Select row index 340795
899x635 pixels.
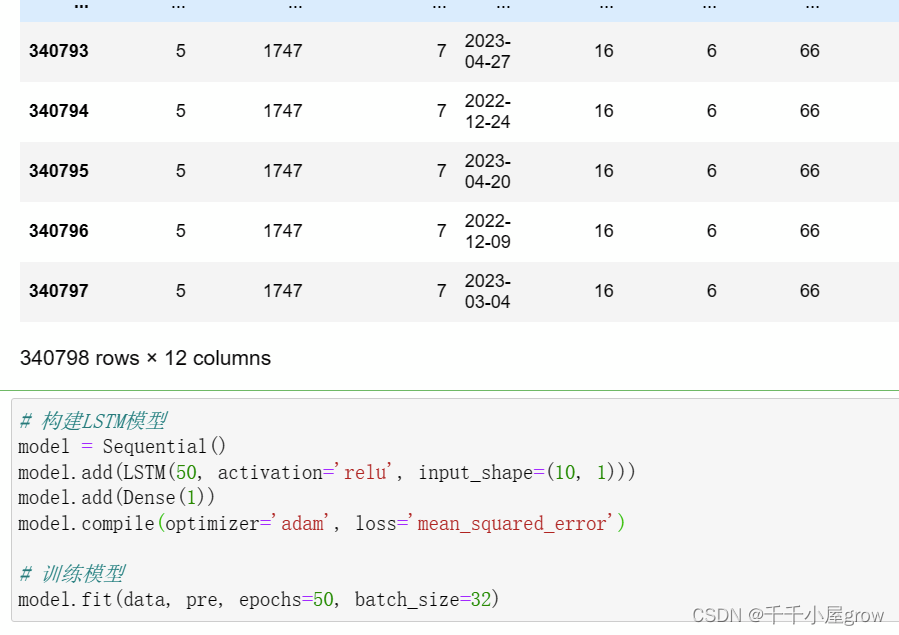(59, 171)
